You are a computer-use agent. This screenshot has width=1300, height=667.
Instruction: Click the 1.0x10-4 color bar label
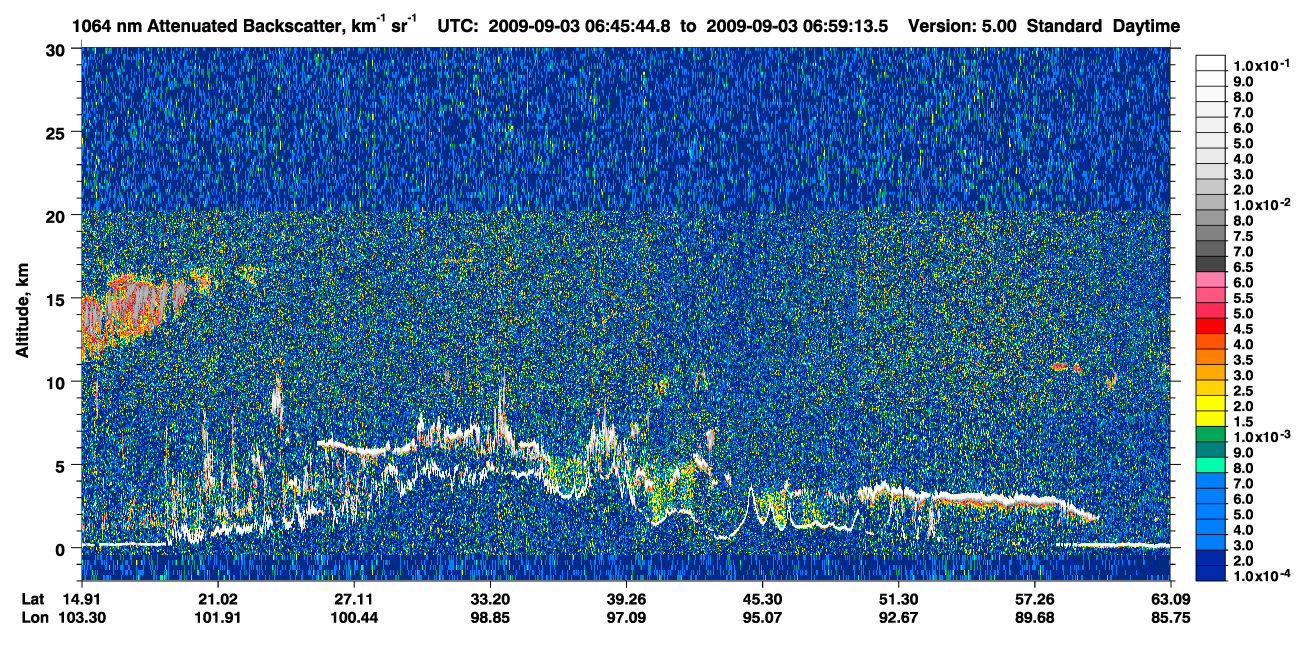(x=1262, y=574)
